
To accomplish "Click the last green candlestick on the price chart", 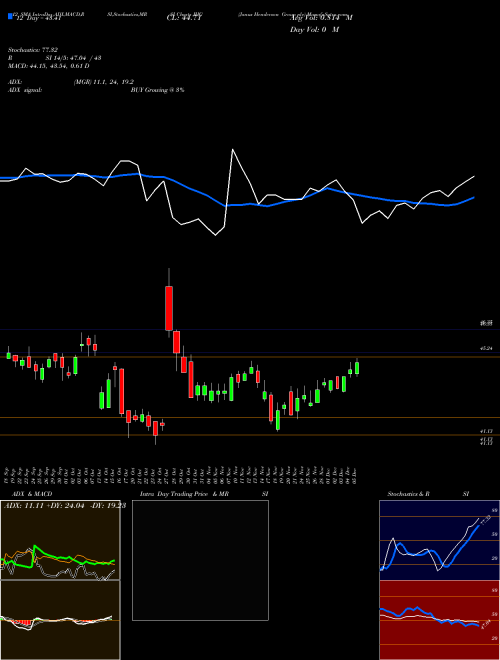I will [357, 368].
